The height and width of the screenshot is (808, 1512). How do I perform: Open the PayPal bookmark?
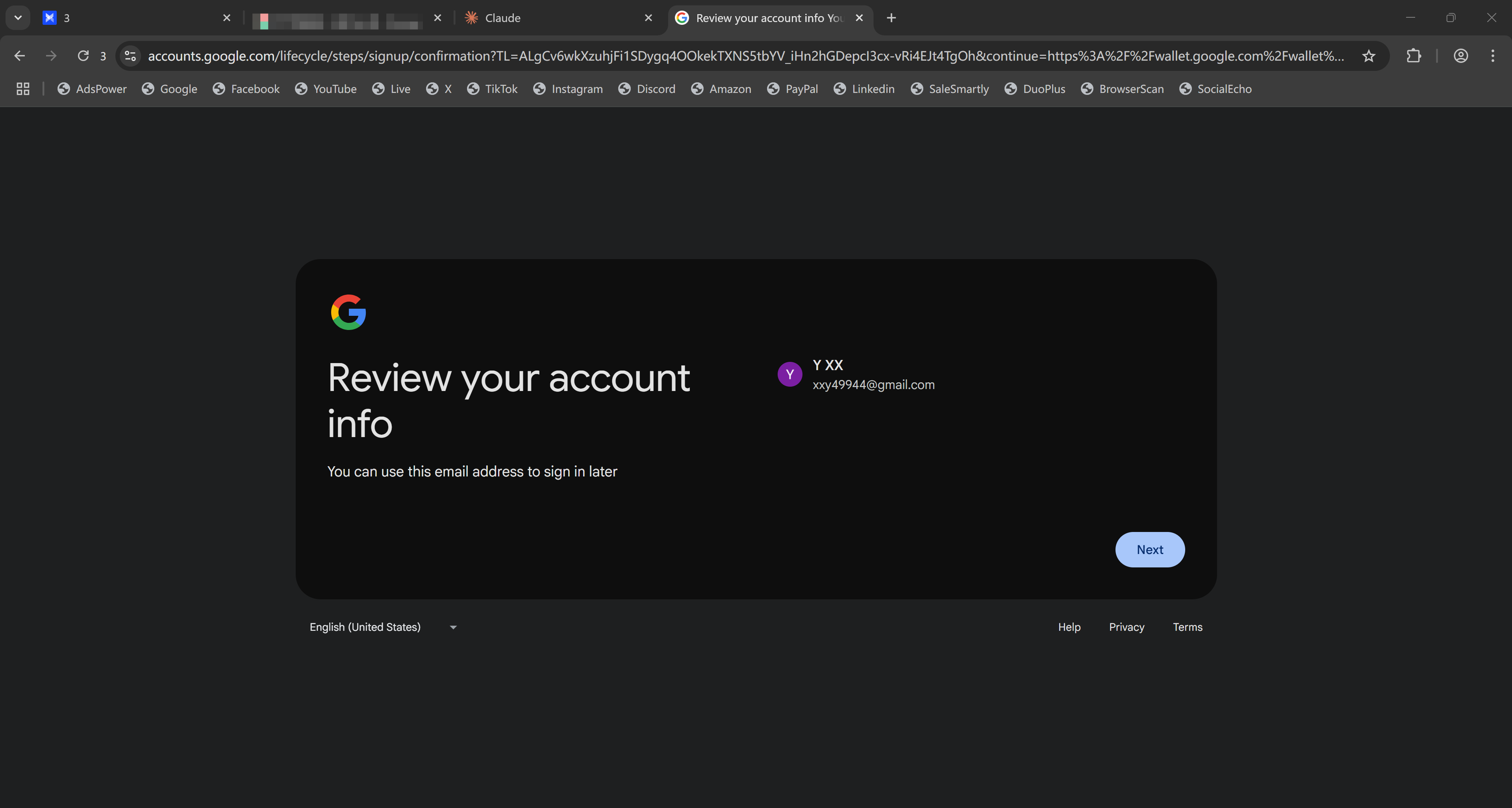click(792, 89)
